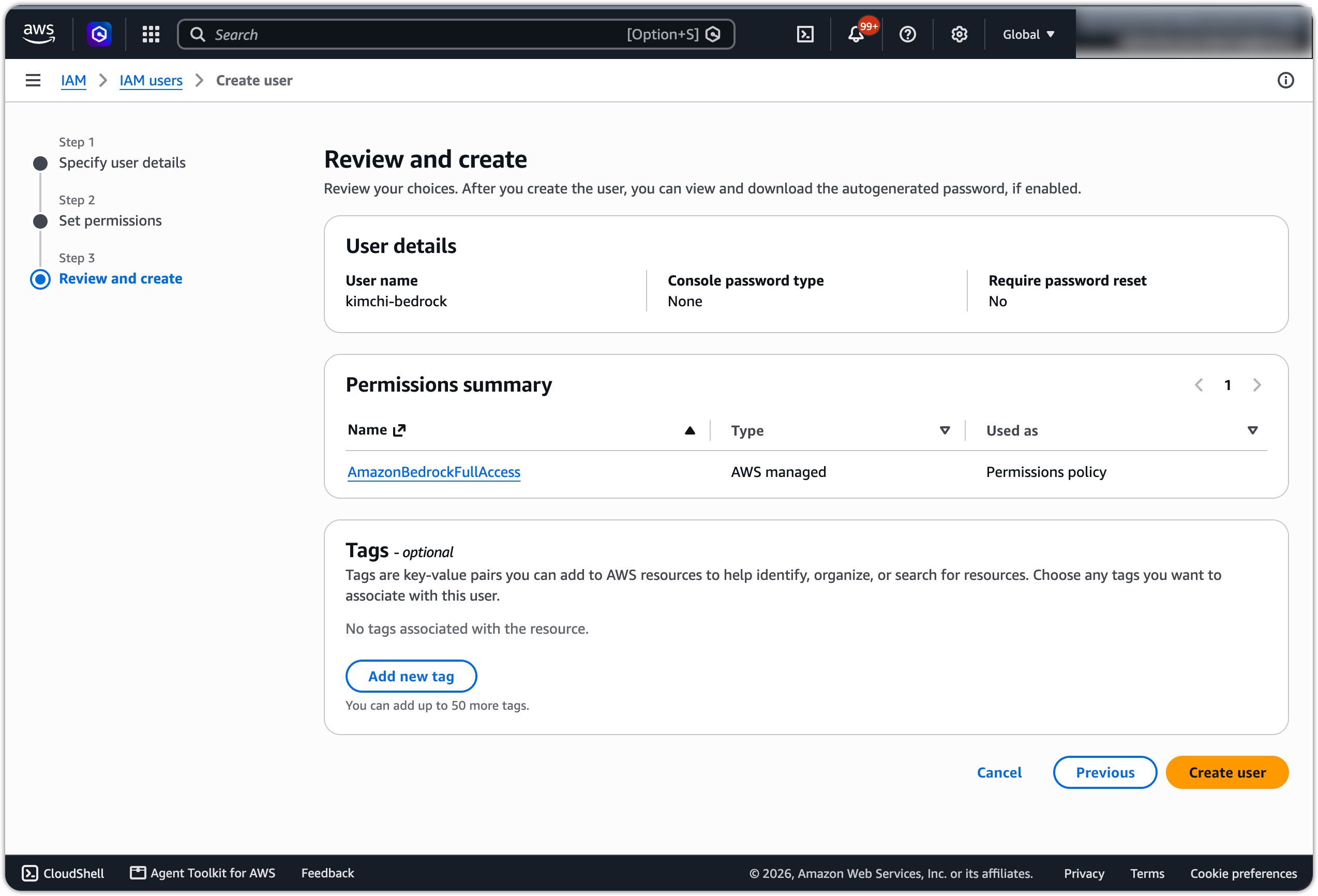Open IAM breadcrumb link
This screenshot has width=1318, height=896.
73,81
